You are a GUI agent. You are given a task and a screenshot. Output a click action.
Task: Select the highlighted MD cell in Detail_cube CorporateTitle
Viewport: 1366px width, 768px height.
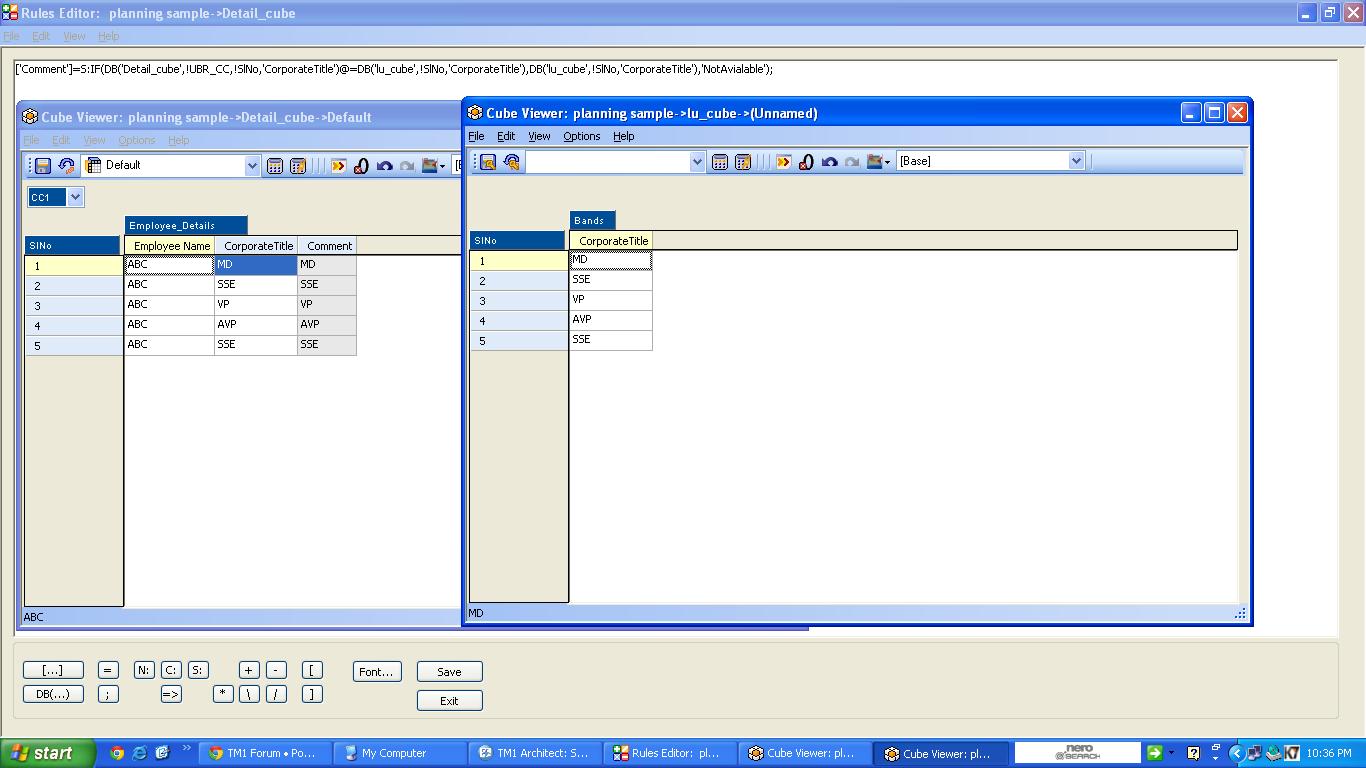point(256,265)
